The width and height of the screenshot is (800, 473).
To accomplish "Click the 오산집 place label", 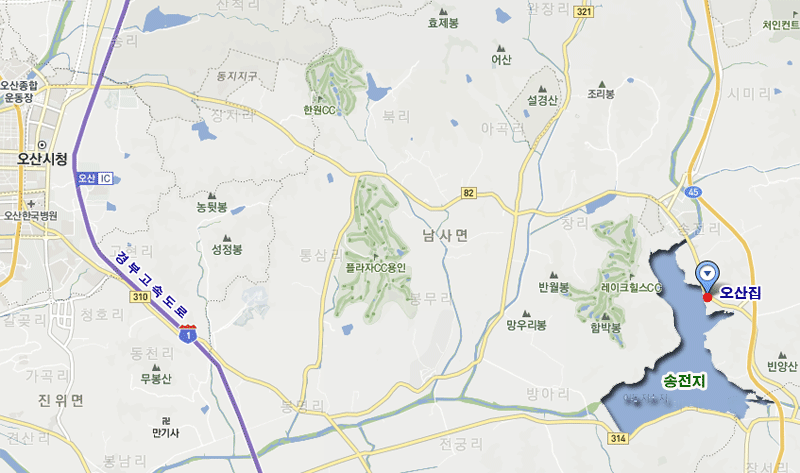I will pos(740,292).
